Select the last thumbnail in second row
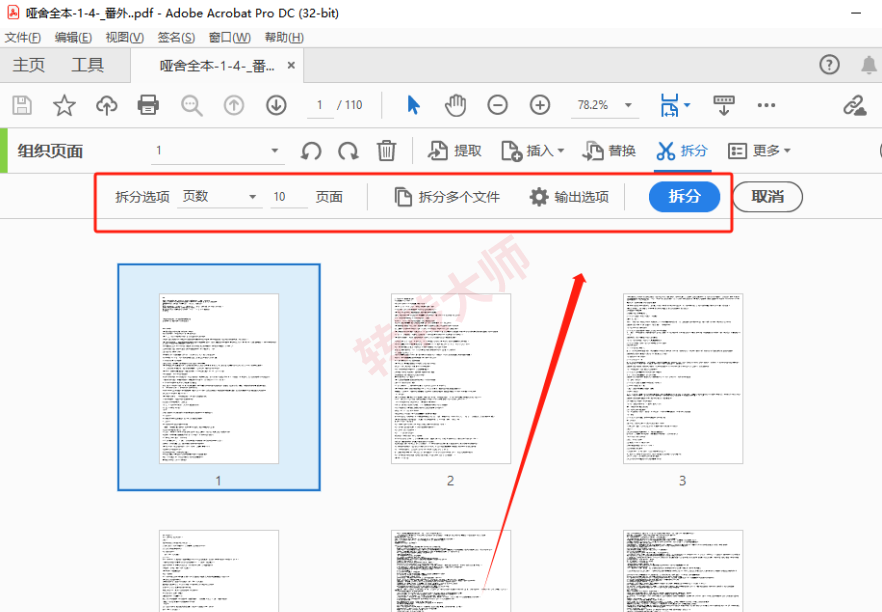 coord(683,571)
